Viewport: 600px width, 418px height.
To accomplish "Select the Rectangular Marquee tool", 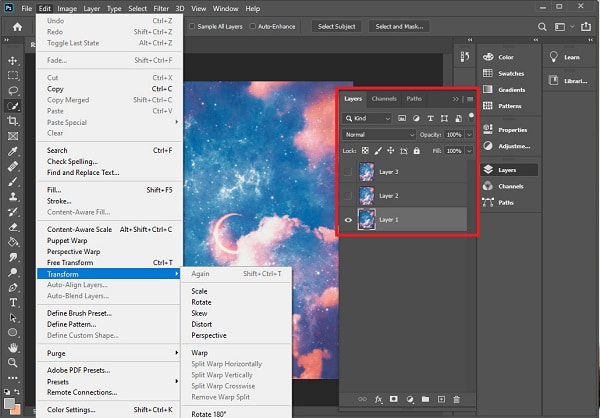I will [13, 75].
